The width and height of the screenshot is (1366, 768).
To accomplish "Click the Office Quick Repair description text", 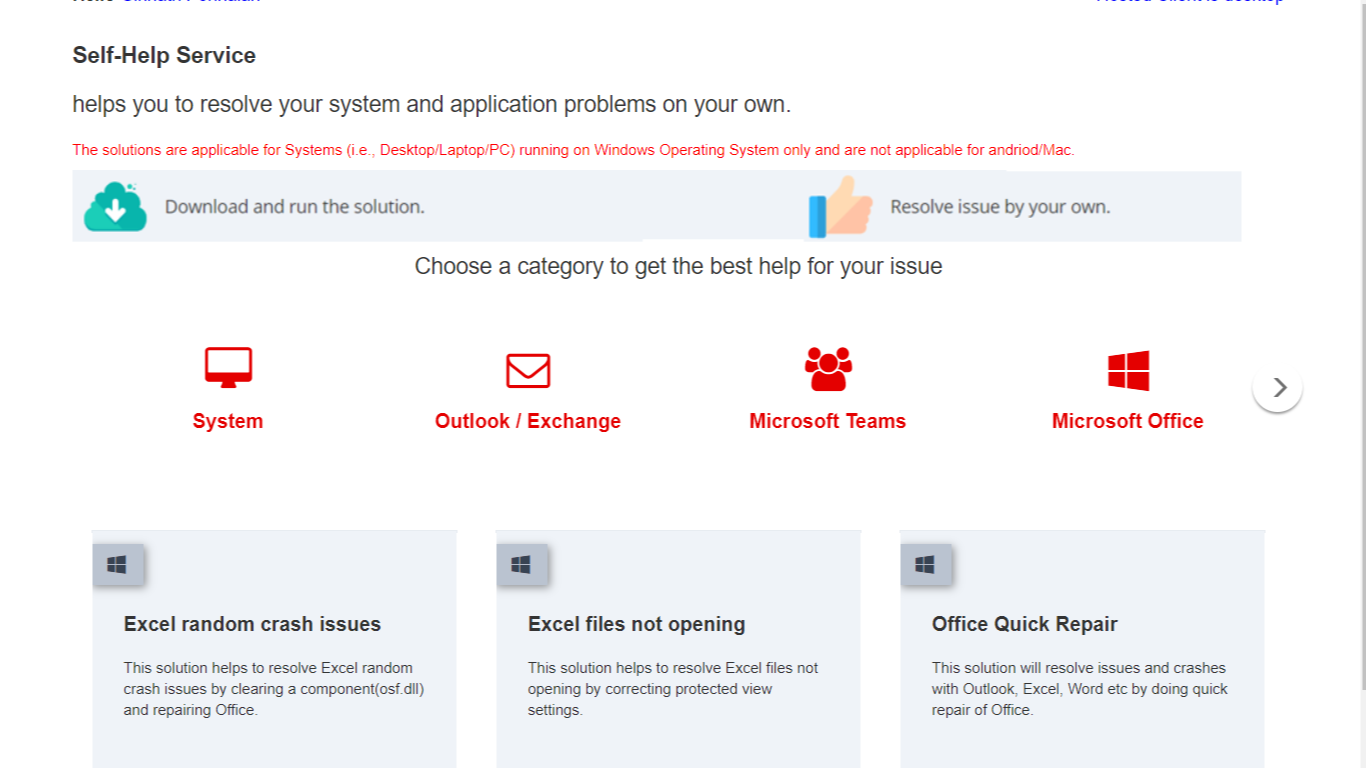I will pyautogui.click(x=1080, y=689).
